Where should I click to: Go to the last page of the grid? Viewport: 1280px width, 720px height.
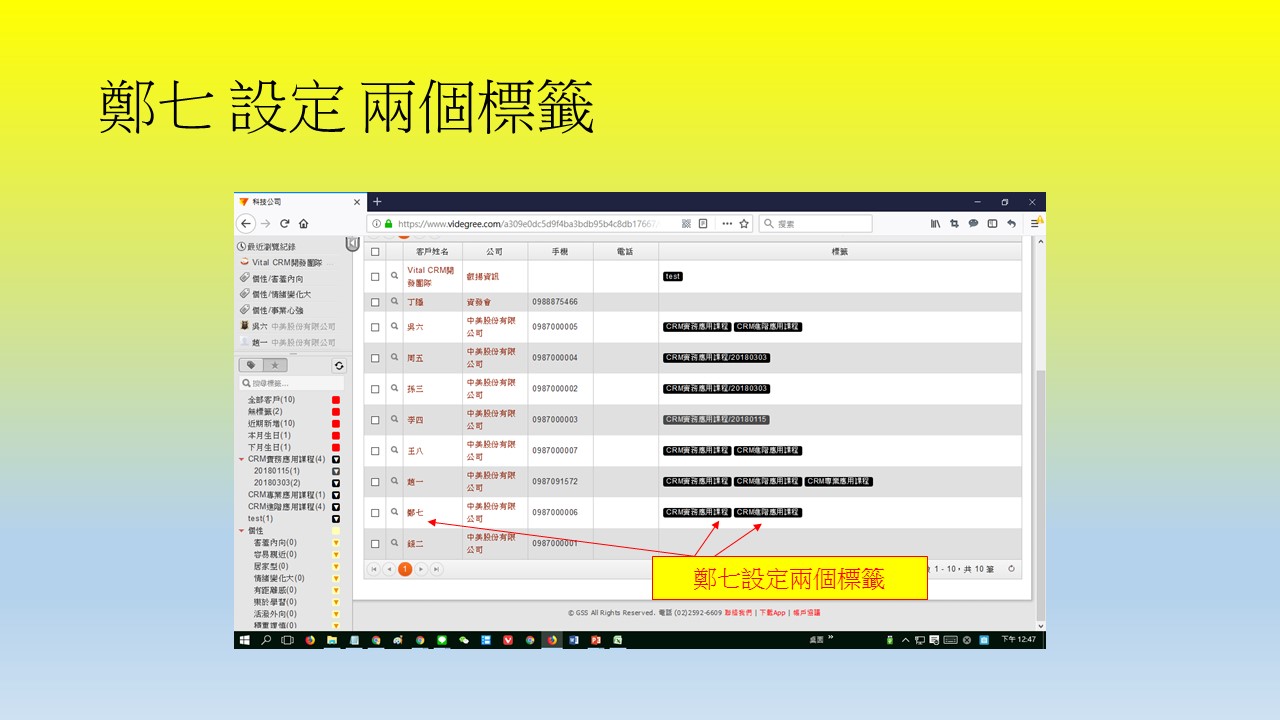[437, 569]
